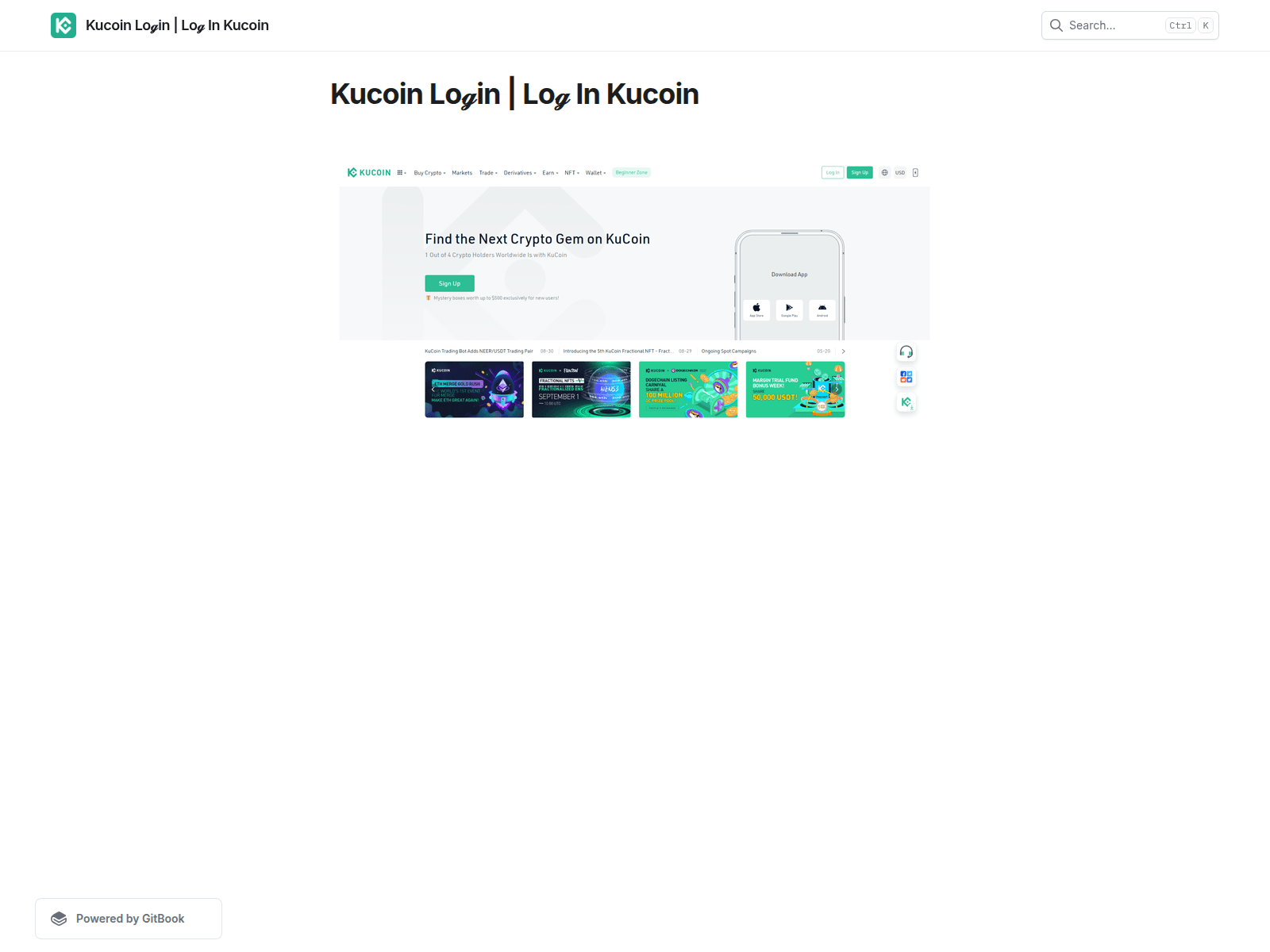Open the 5th KuCoin Fractional NFT announcement
The height and width of the screenshot is (952, 1270).
[x=618, y=351]
